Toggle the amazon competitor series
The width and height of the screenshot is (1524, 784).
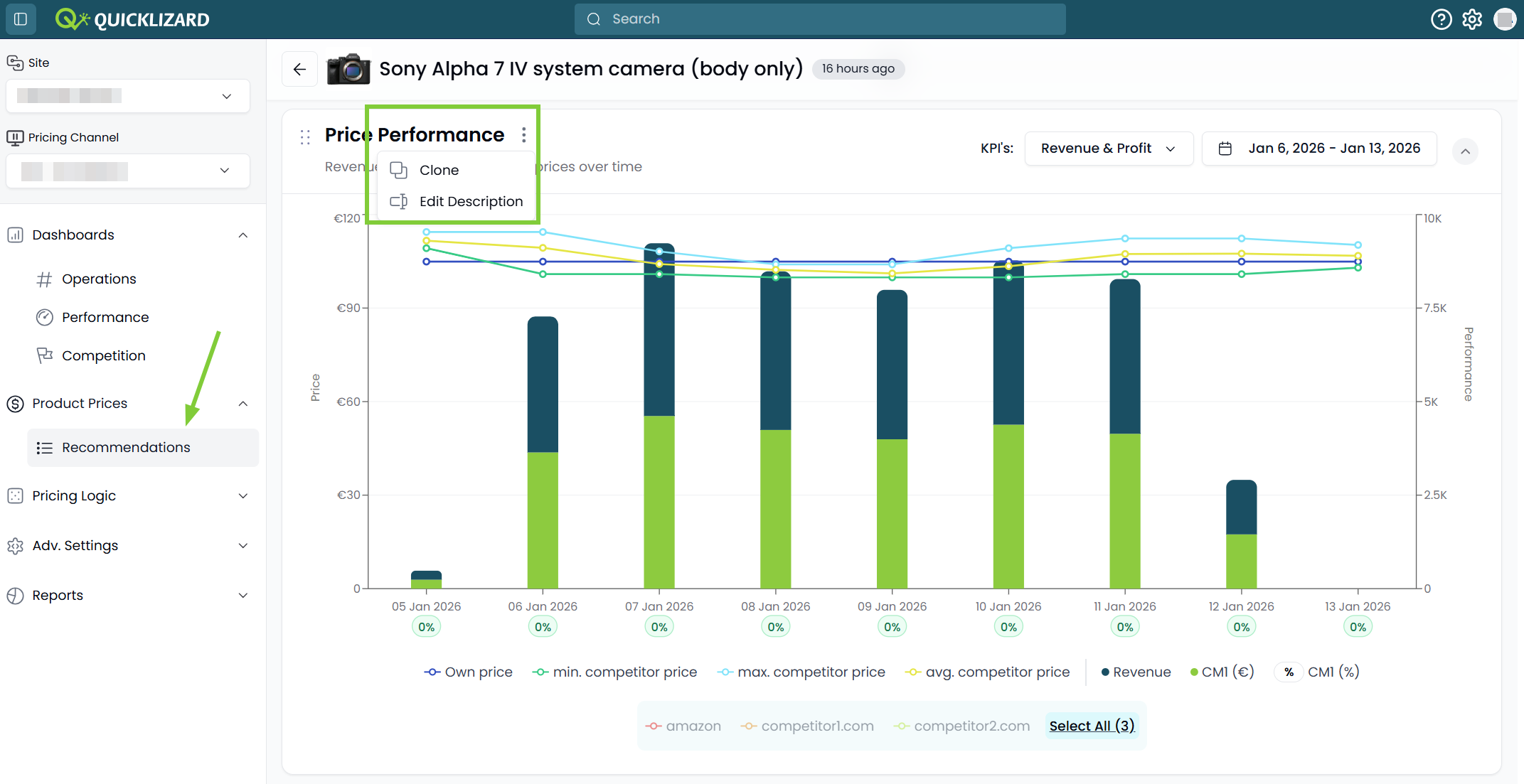pyautogui.click(x=683, y=726)
